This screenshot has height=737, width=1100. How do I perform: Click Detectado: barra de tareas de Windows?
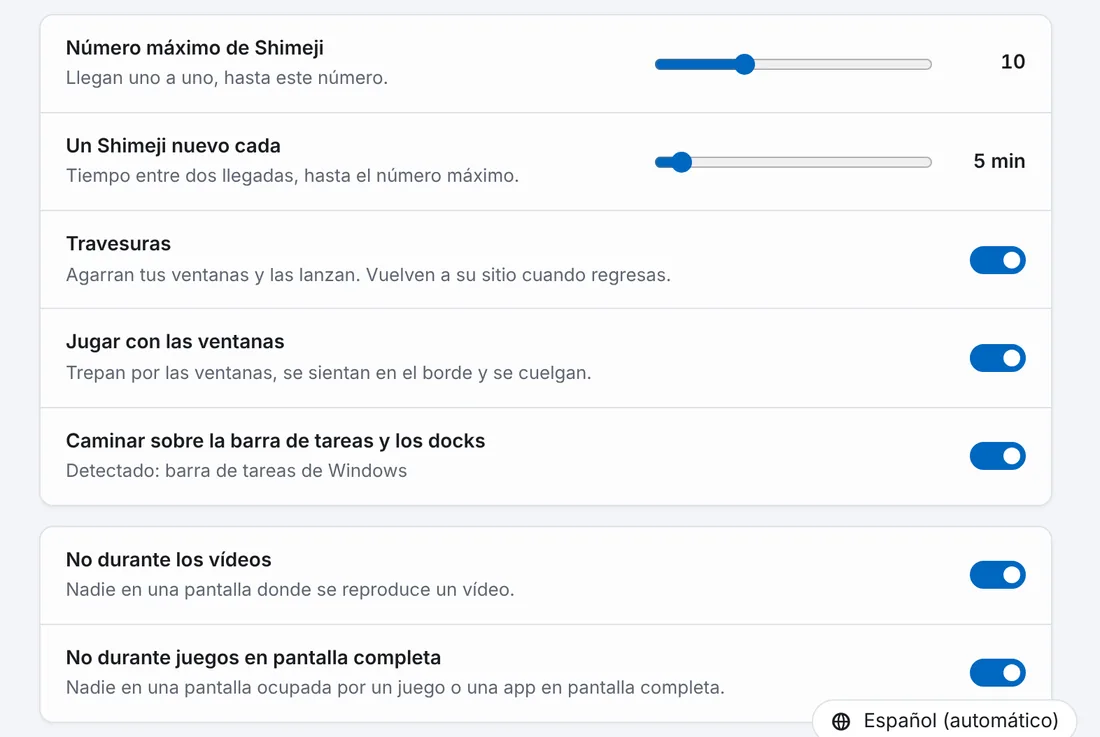pyautogui.click(x=236, y=471)
